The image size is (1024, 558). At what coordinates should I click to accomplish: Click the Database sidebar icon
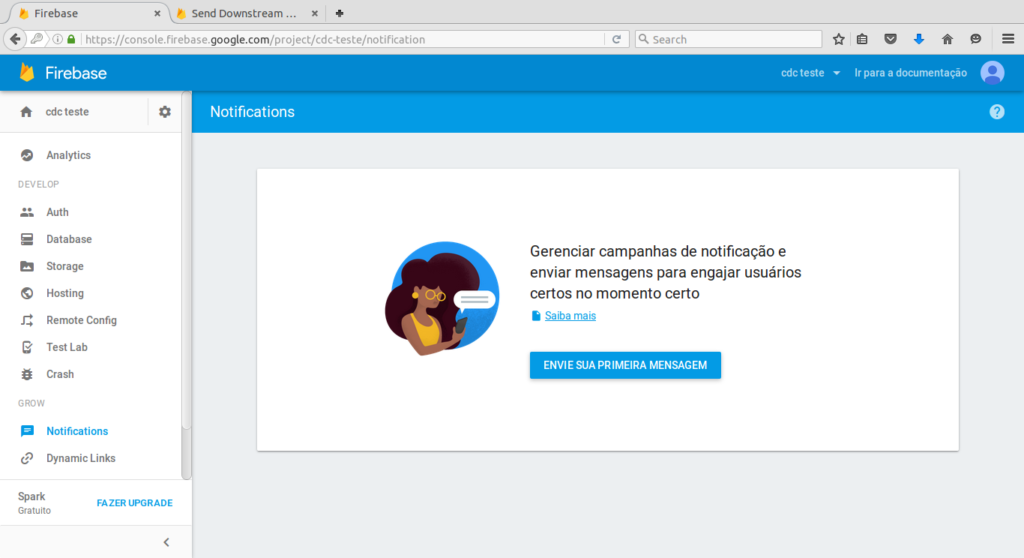27,239
